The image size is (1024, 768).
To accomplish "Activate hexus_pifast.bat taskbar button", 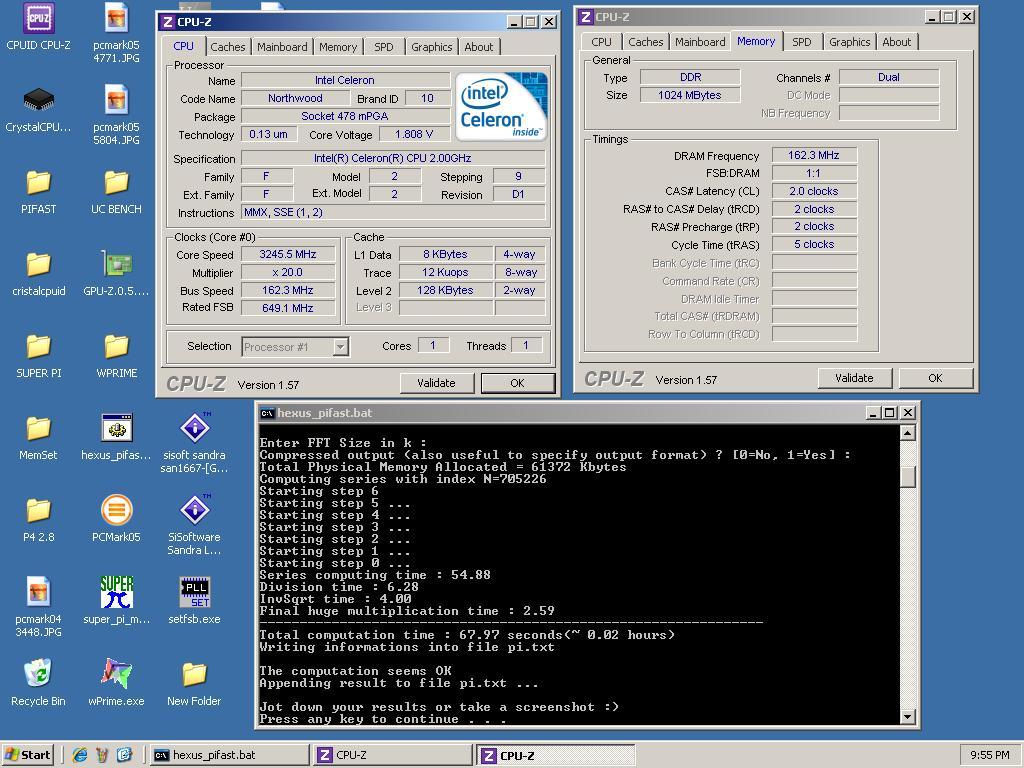I will point(229,755).
